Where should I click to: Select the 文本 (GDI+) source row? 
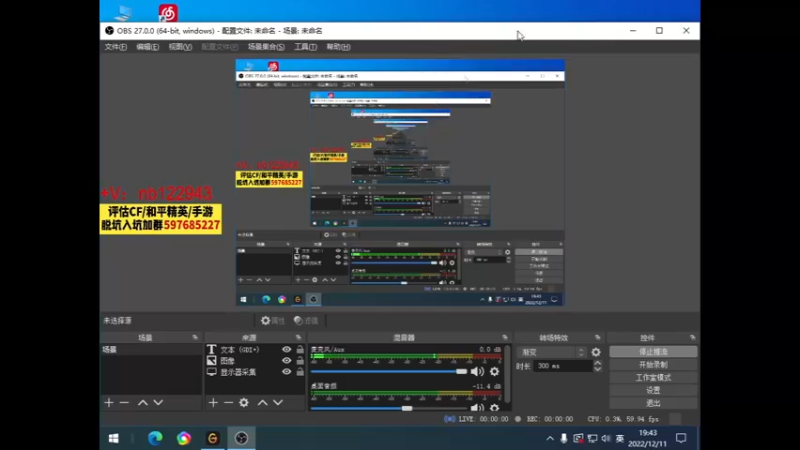(255, 349)
